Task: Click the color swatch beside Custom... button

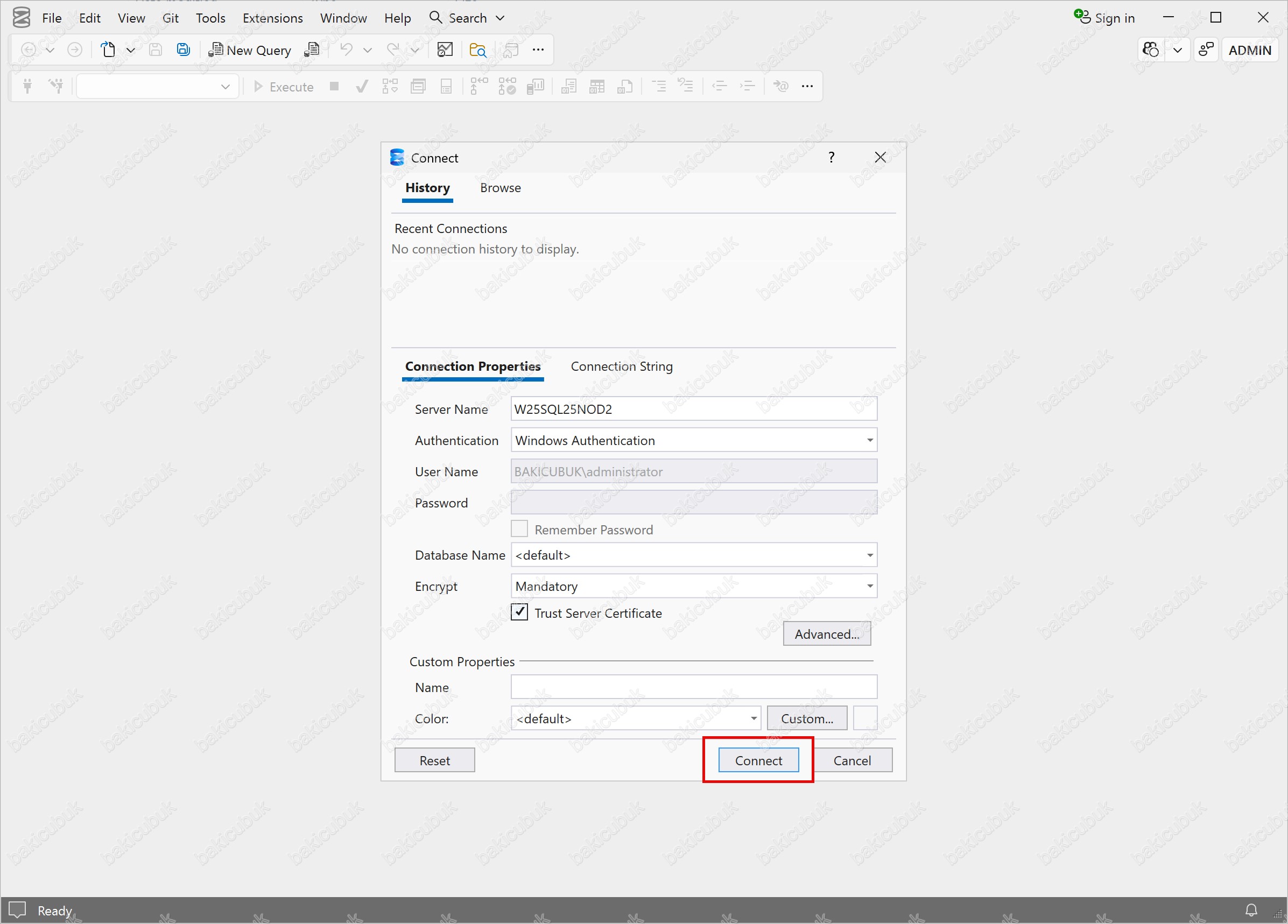Action: coord(865,718)
